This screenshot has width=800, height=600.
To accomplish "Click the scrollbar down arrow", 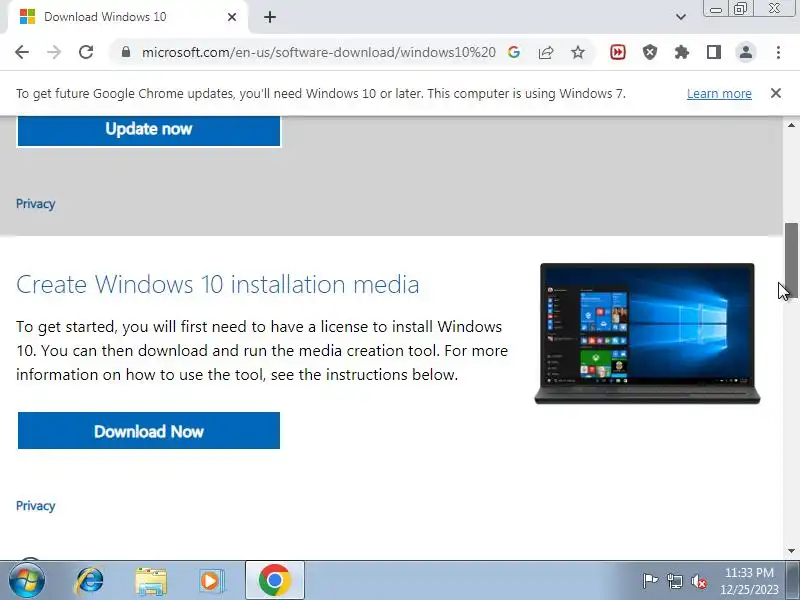I will (x=791, y=551).
